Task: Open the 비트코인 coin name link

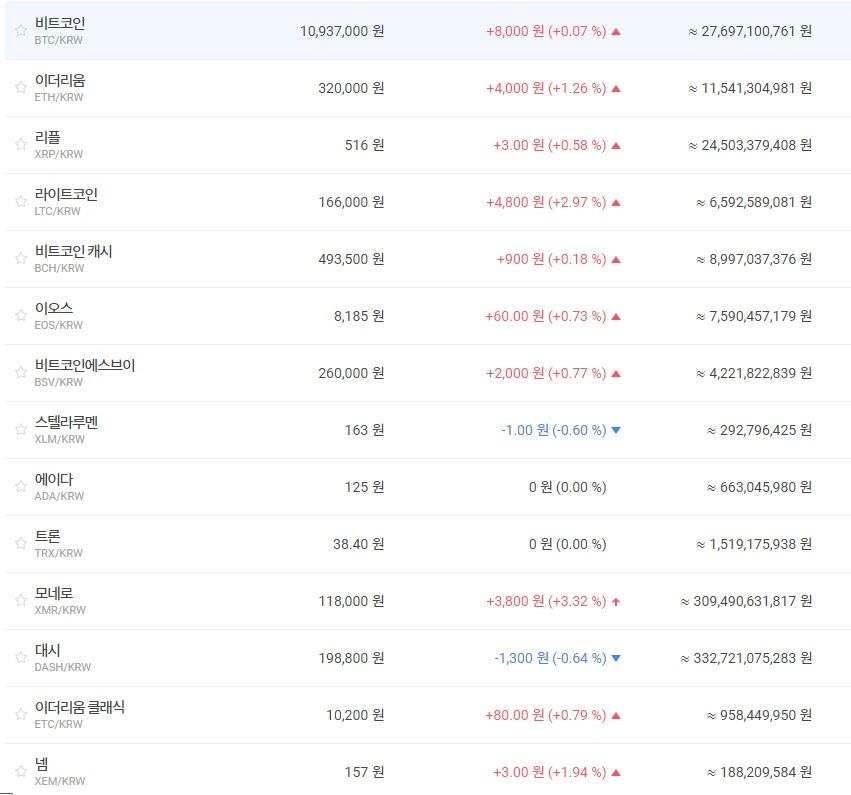Action: 60,23
